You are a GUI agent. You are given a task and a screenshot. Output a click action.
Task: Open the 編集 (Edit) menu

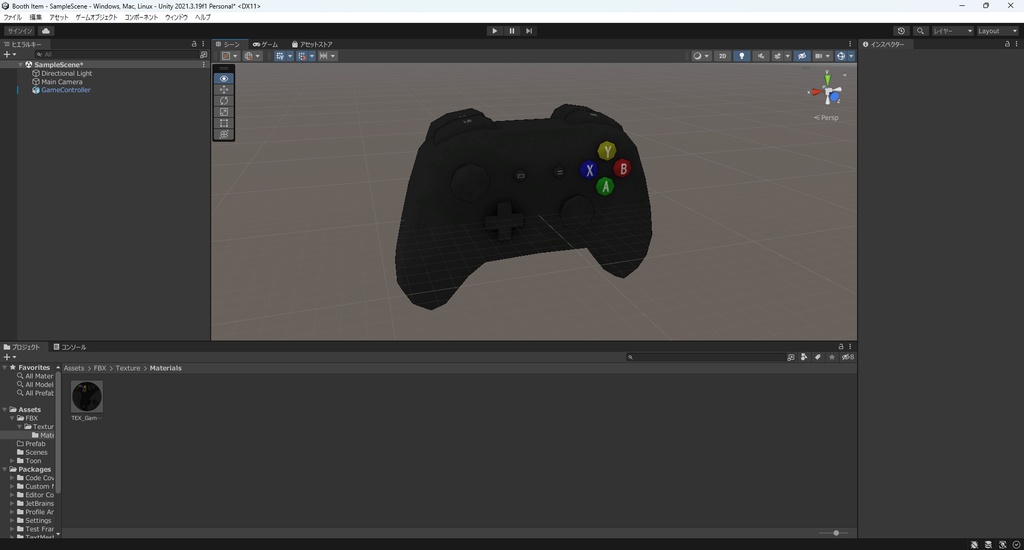[x=35, y=17]
